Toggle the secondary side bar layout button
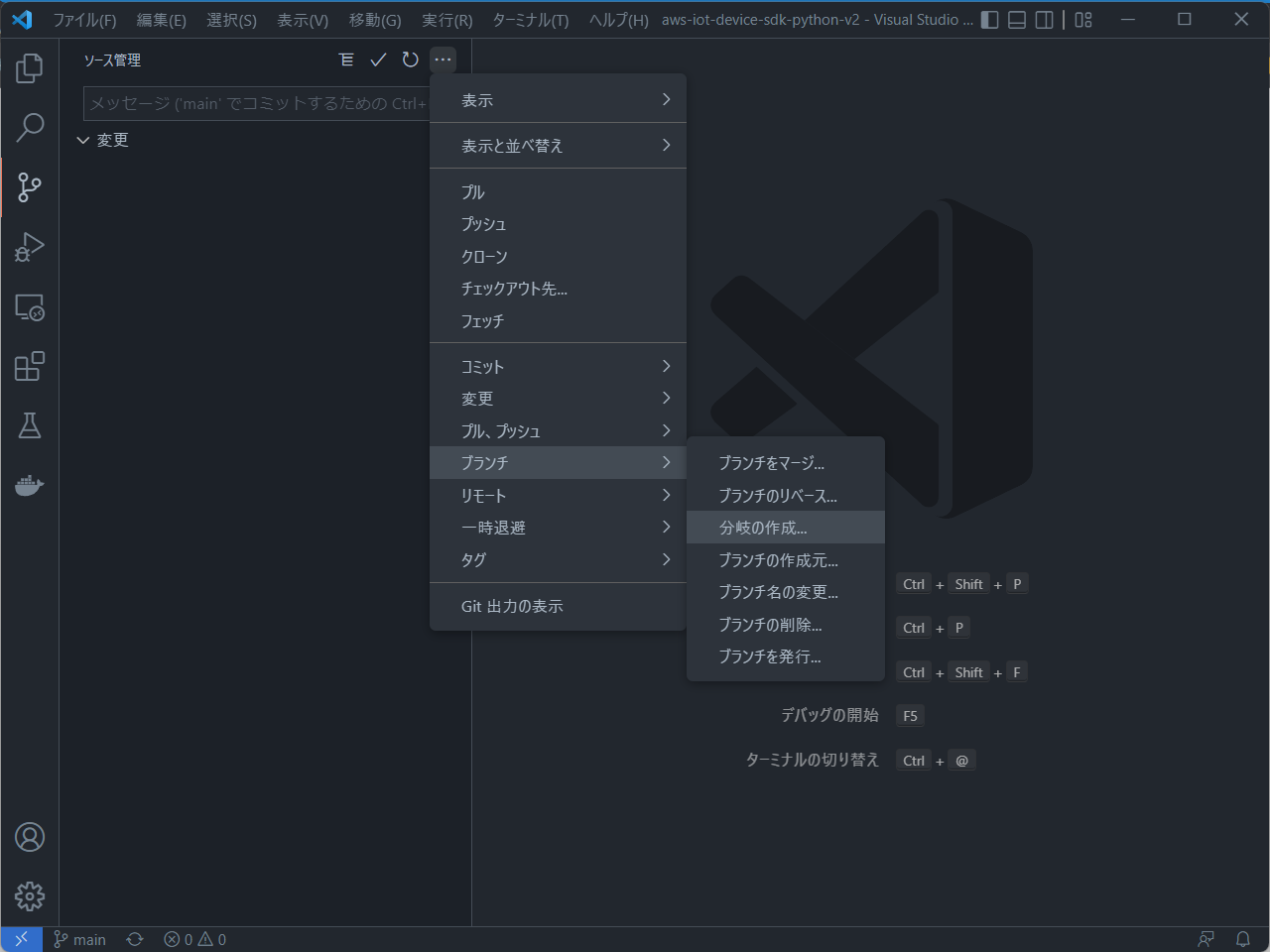Viewport: 1270px width, 952px height. pyautogui.click(x=1044, y=20)
